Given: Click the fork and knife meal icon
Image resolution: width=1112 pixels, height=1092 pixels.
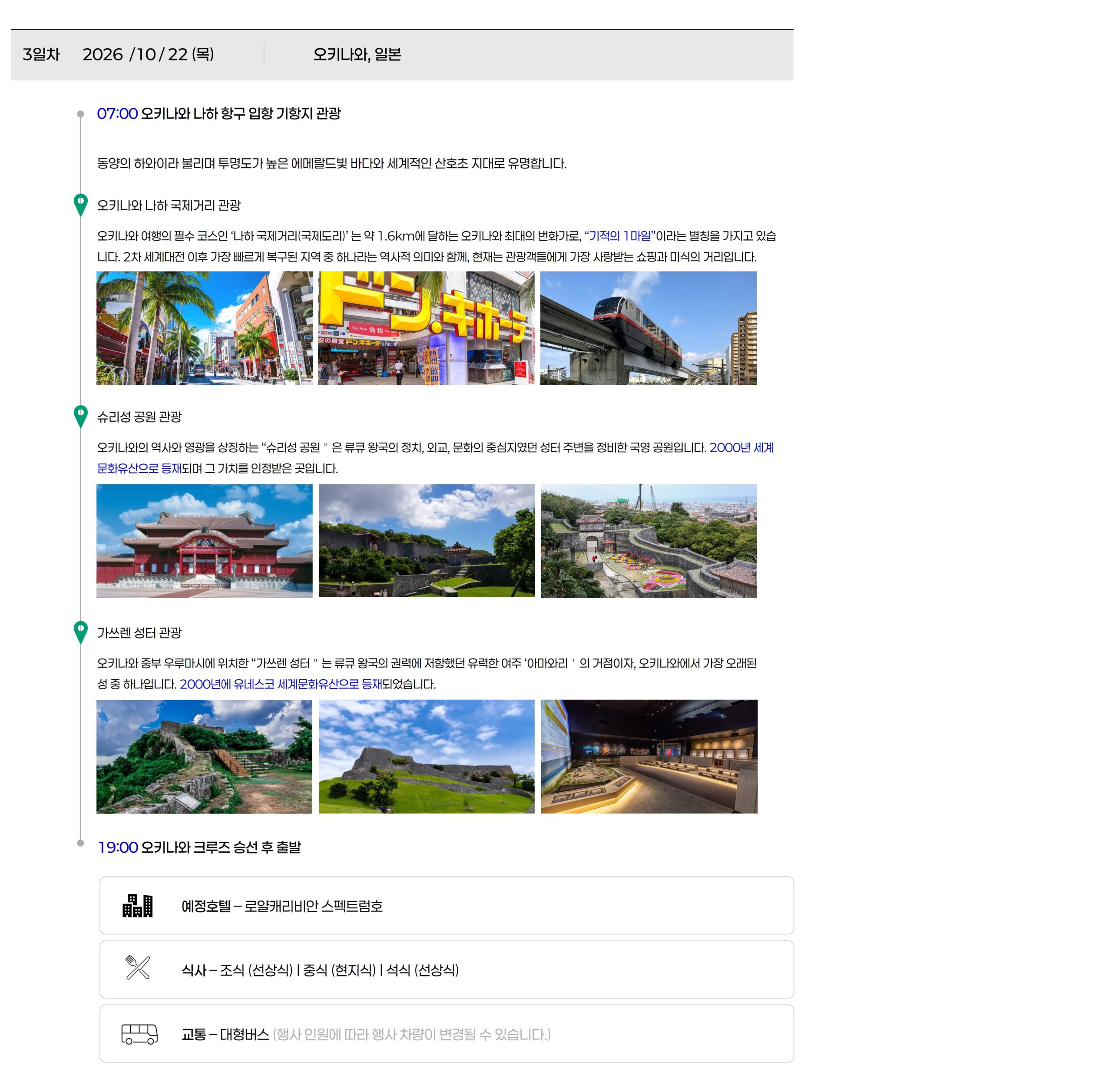Looking at the screenshot, I should click(x=138, y=967).
